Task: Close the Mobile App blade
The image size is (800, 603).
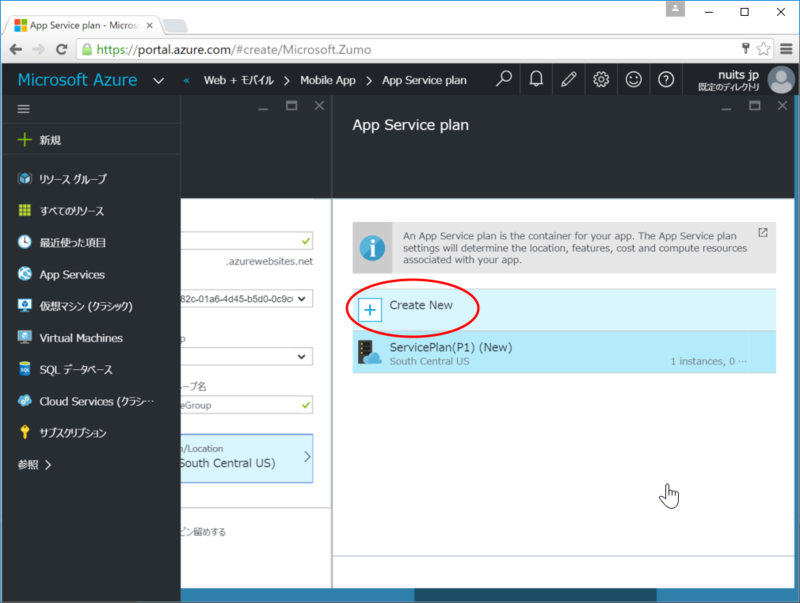Action: [319, 106]
